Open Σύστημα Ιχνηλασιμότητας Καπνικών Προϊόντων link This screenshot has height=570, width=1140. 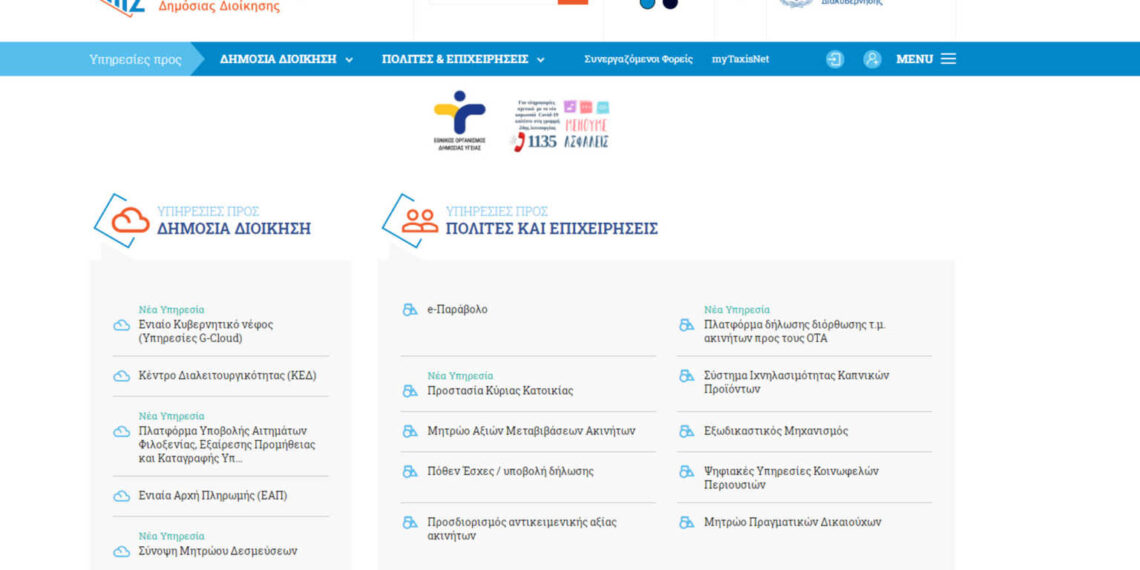coord(796,382)
